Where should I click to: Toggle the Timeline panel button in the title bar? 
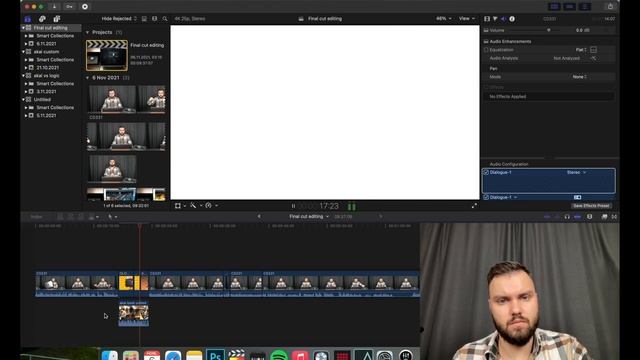point(570,7)
